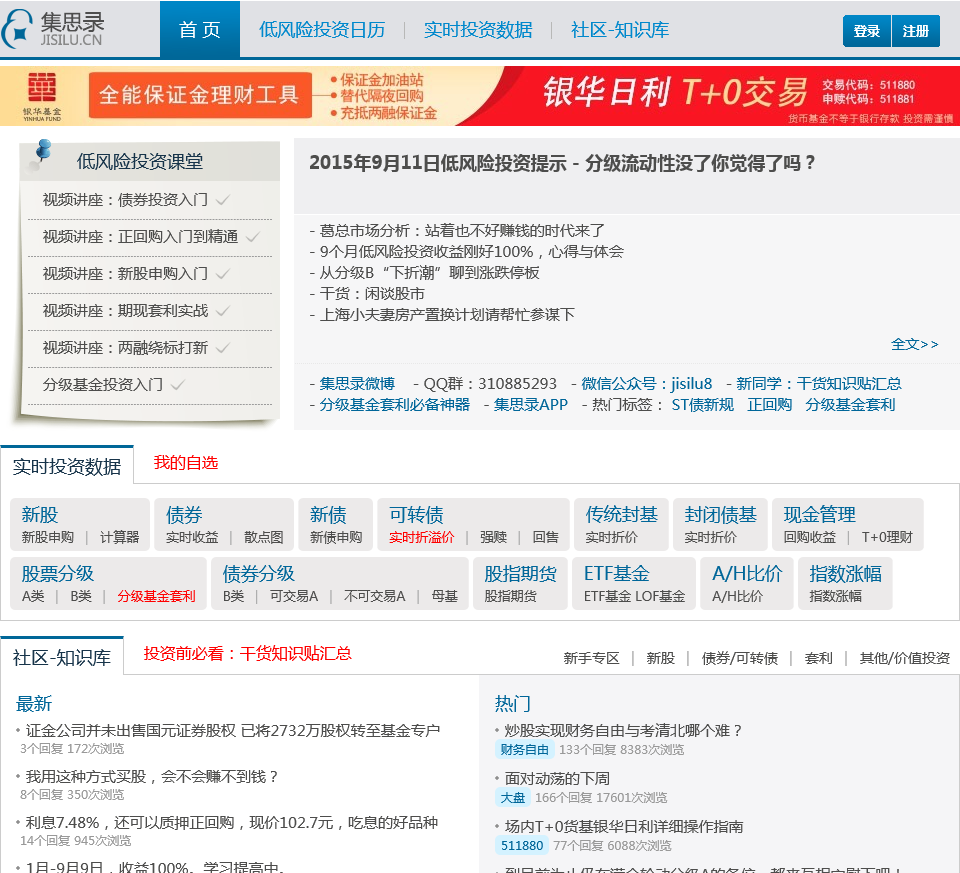Viewport: 960px width, 873px height.
Task: Open the ETF基金 category
Action: 617,574
